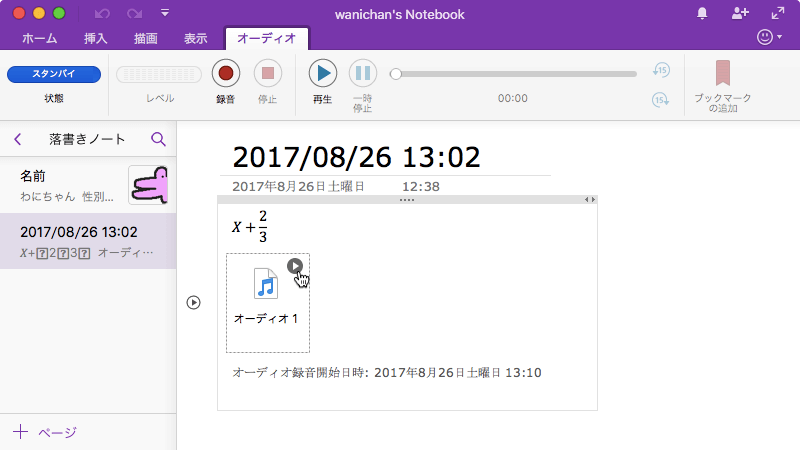
Task: Pause playback with the 一時停止 button
Action: (x=363, y=73)
